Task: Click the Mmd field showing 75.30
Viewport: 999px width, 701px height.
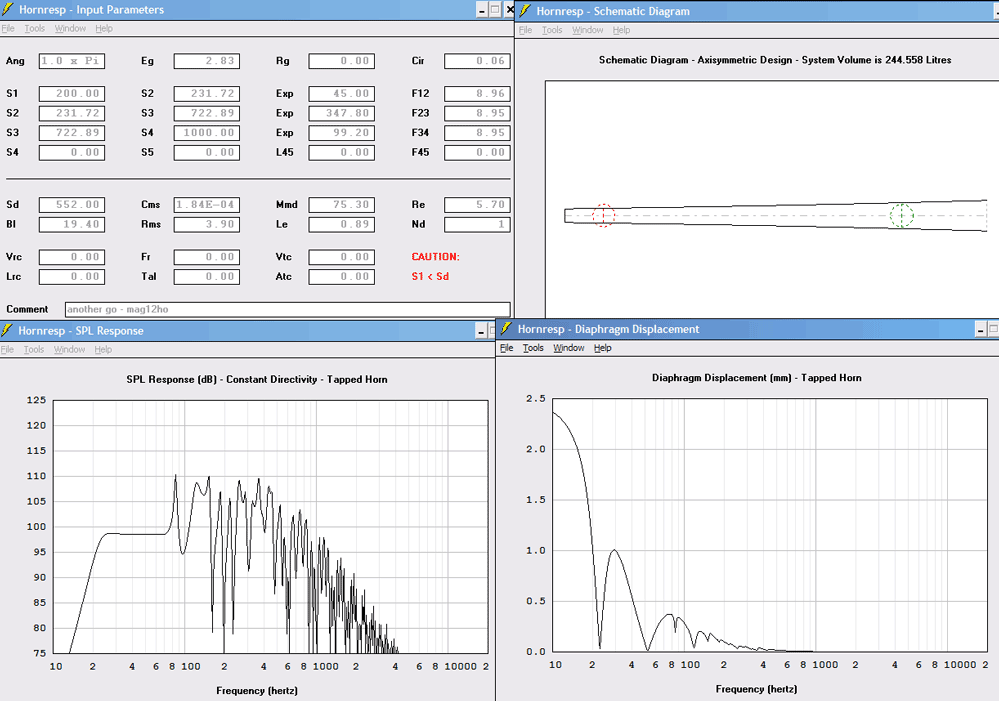Action: pyautogui.click(x=342, y=205)
